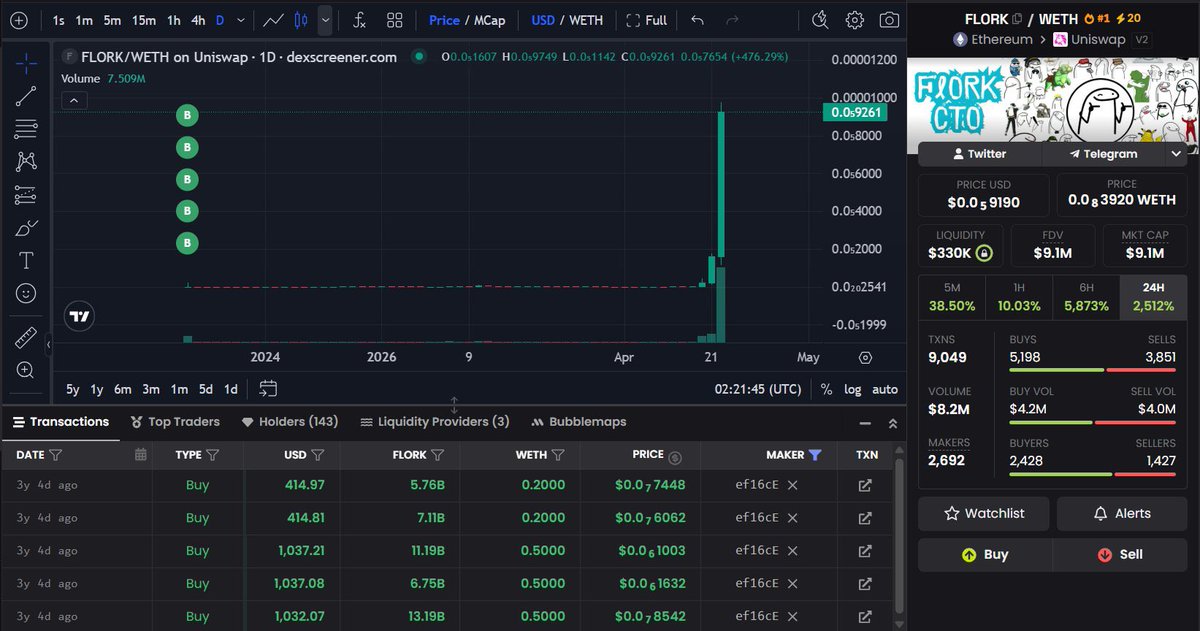
Task: Open the indicators fx button
Action: tap(359, 20)
